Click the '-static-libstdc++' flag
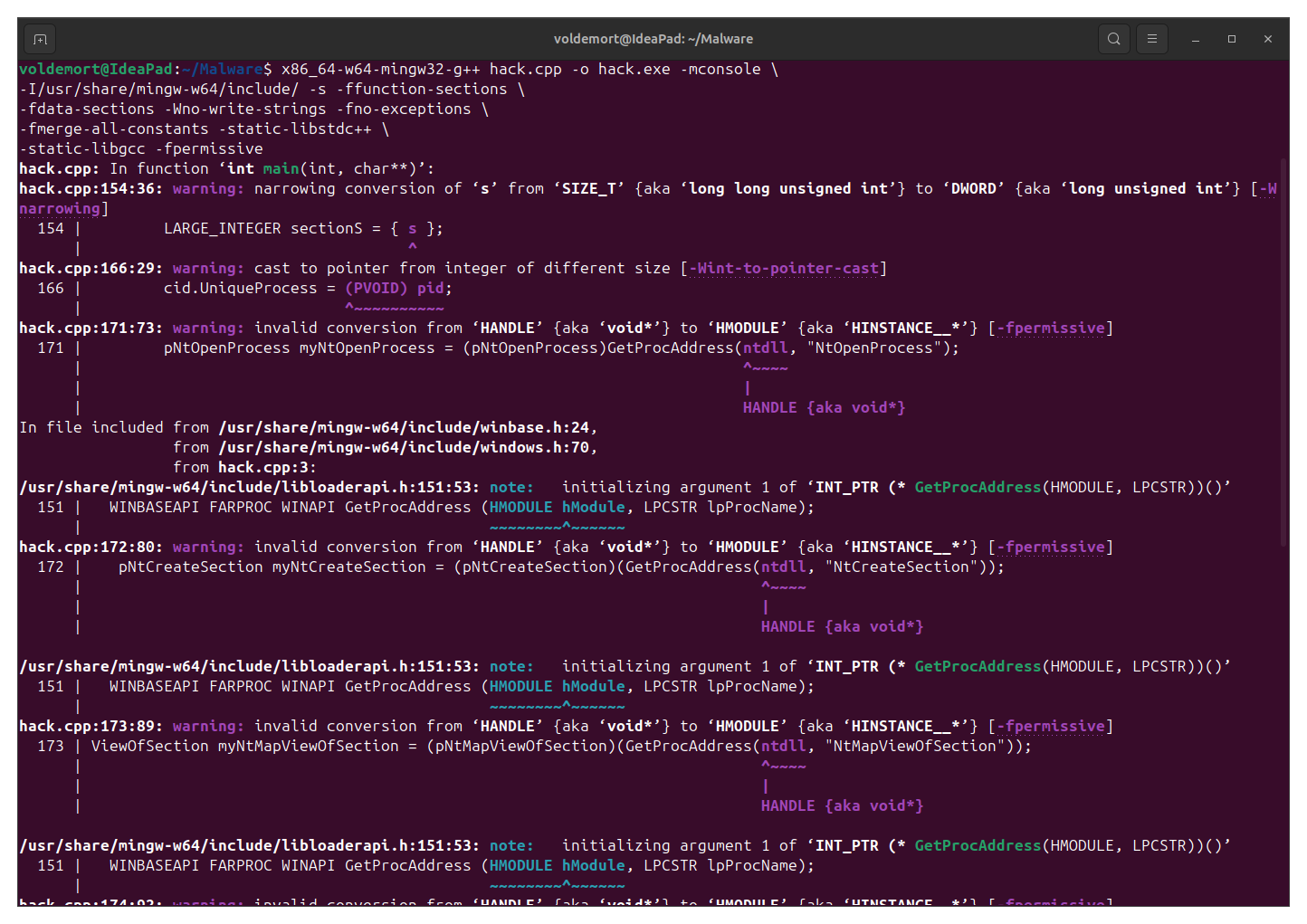The image size is (1307, 924). pyautogui.click(x=295, y=129)
